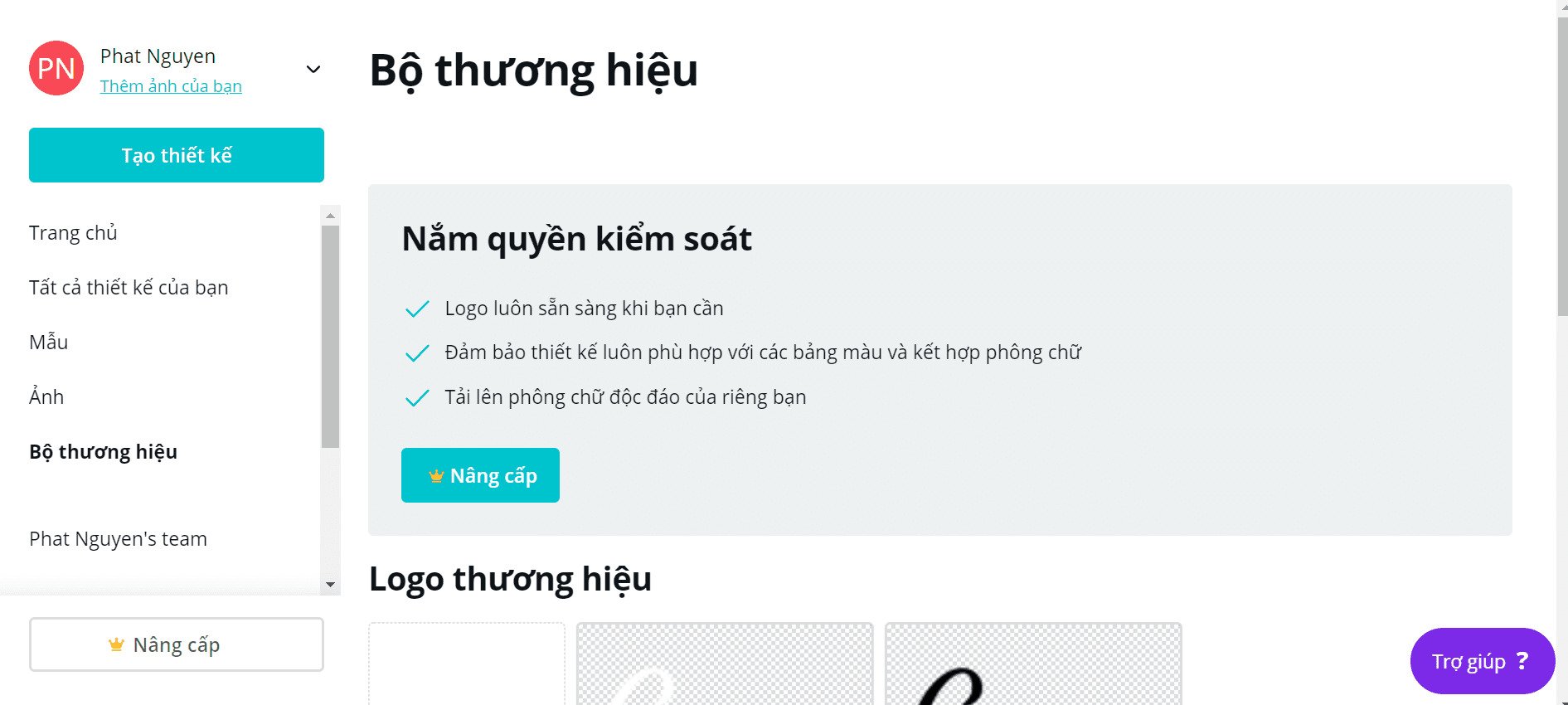Screen dimensions: 1568x705
Task: Expand the Phat Nguyen account dropdown arrow
Action: (x=313, y=69)
